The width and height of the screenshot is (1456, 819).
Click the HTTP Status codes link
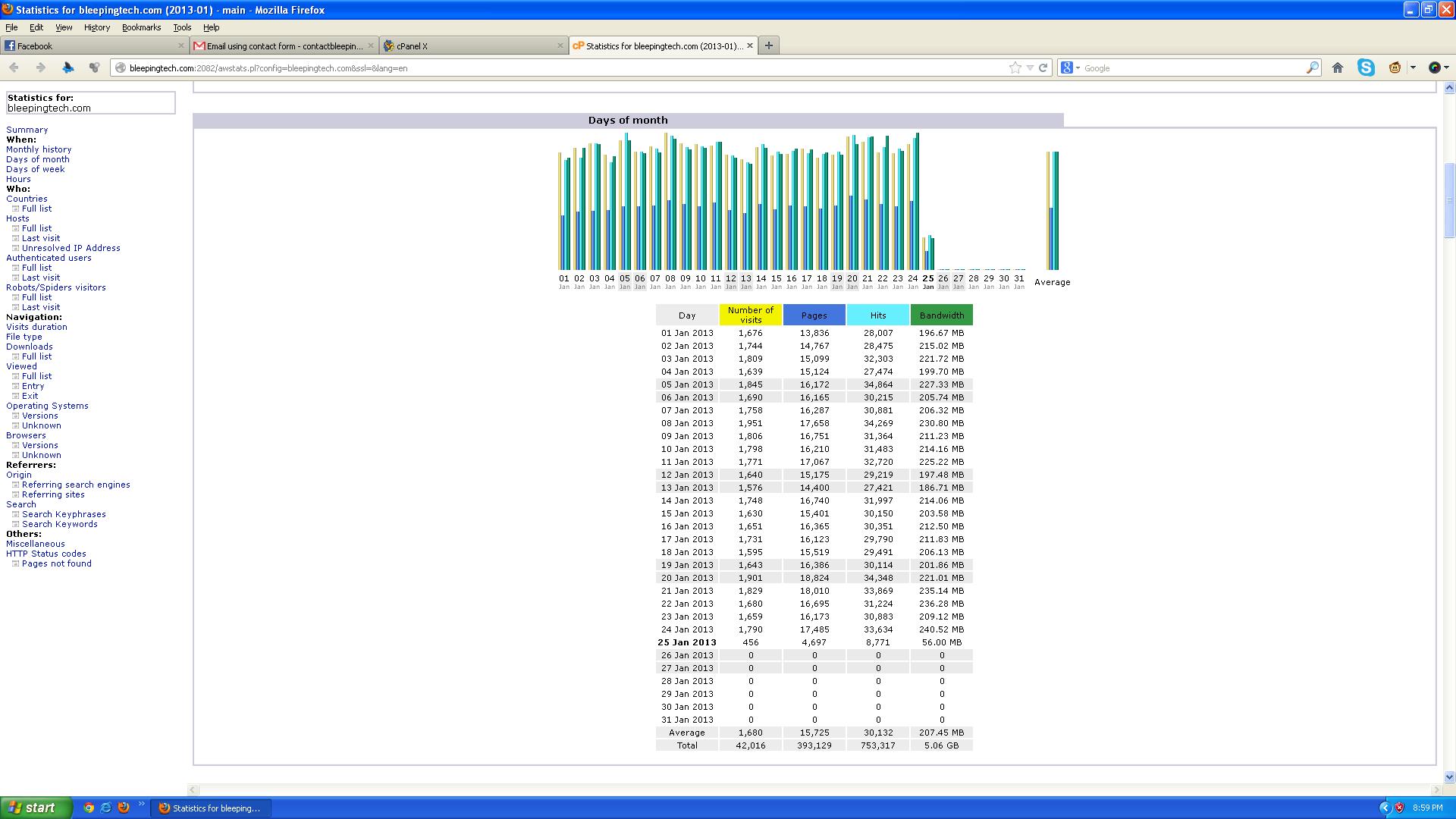coord(46,554)
